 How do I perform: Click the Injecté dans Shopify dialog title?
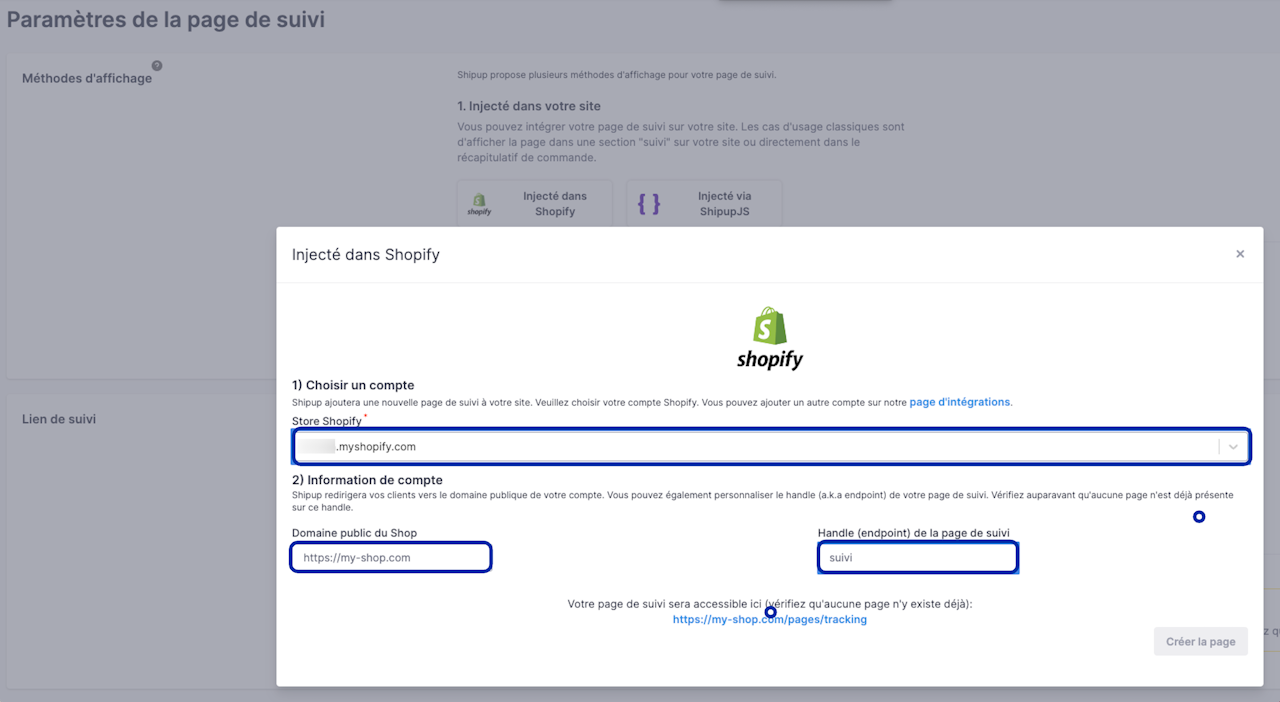tap(366, 255)
